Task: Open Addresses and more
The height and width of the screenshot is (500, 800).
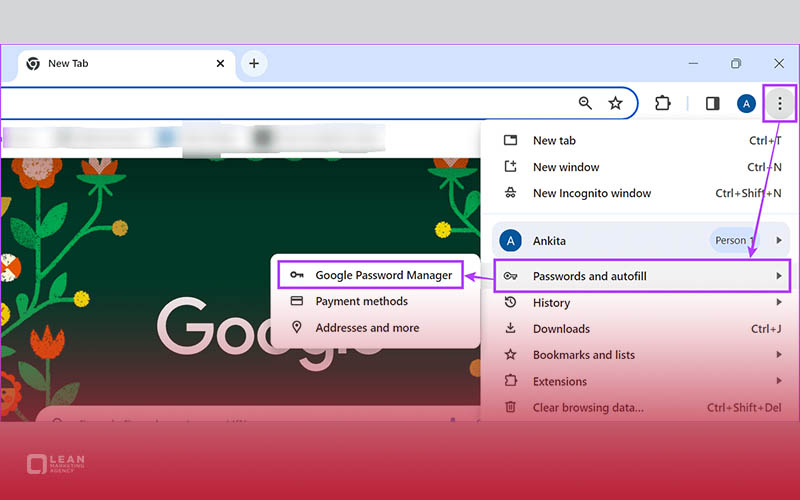Action: click(x=366, y=327)
